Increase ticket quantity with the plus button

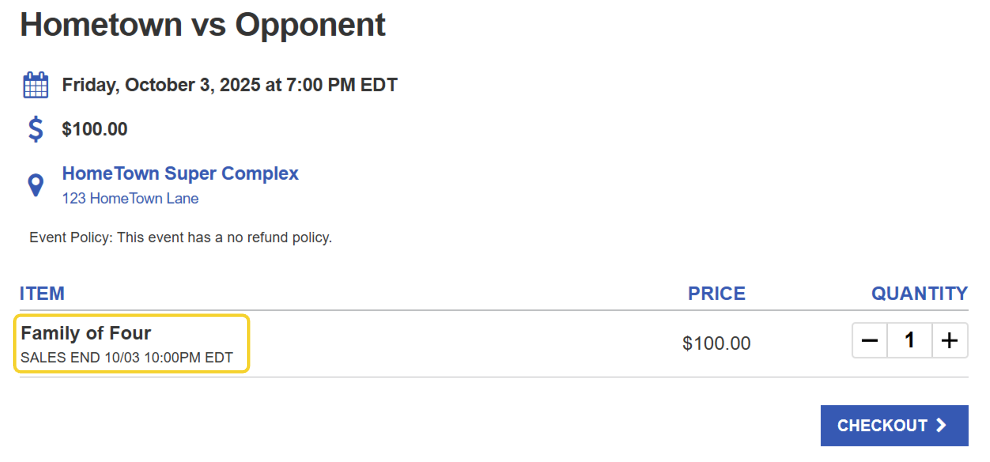[x=949, y=341]
